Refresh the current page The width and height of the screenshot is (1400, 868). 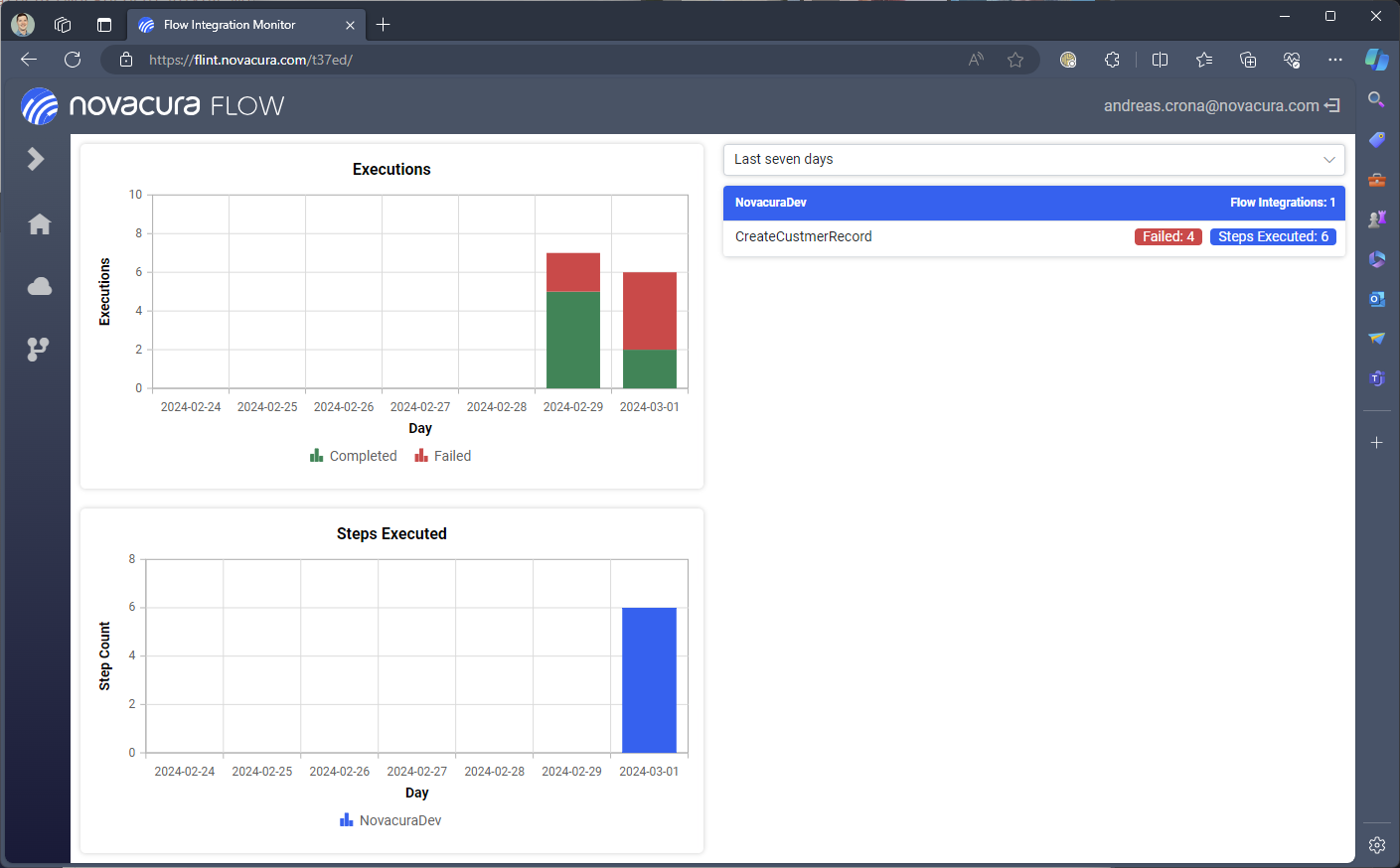pos(73,60)
